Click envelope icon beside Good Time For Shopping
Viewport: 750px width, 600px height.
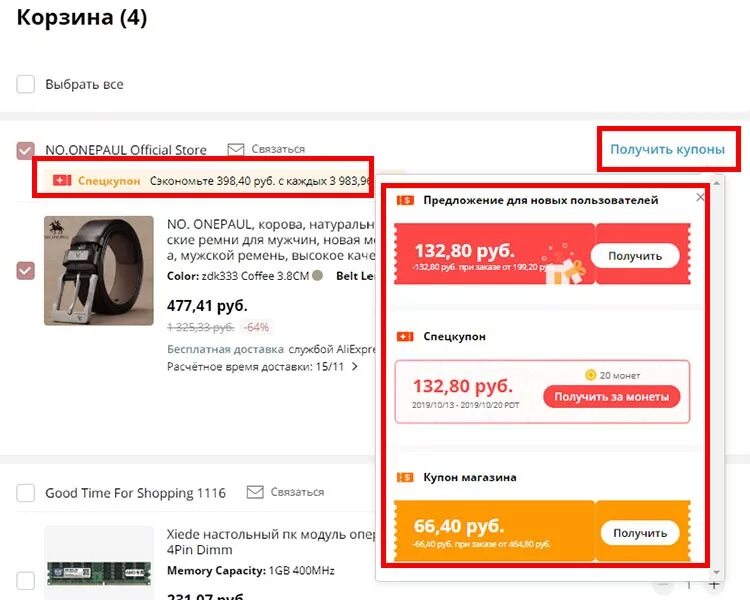tap(255, 492)
